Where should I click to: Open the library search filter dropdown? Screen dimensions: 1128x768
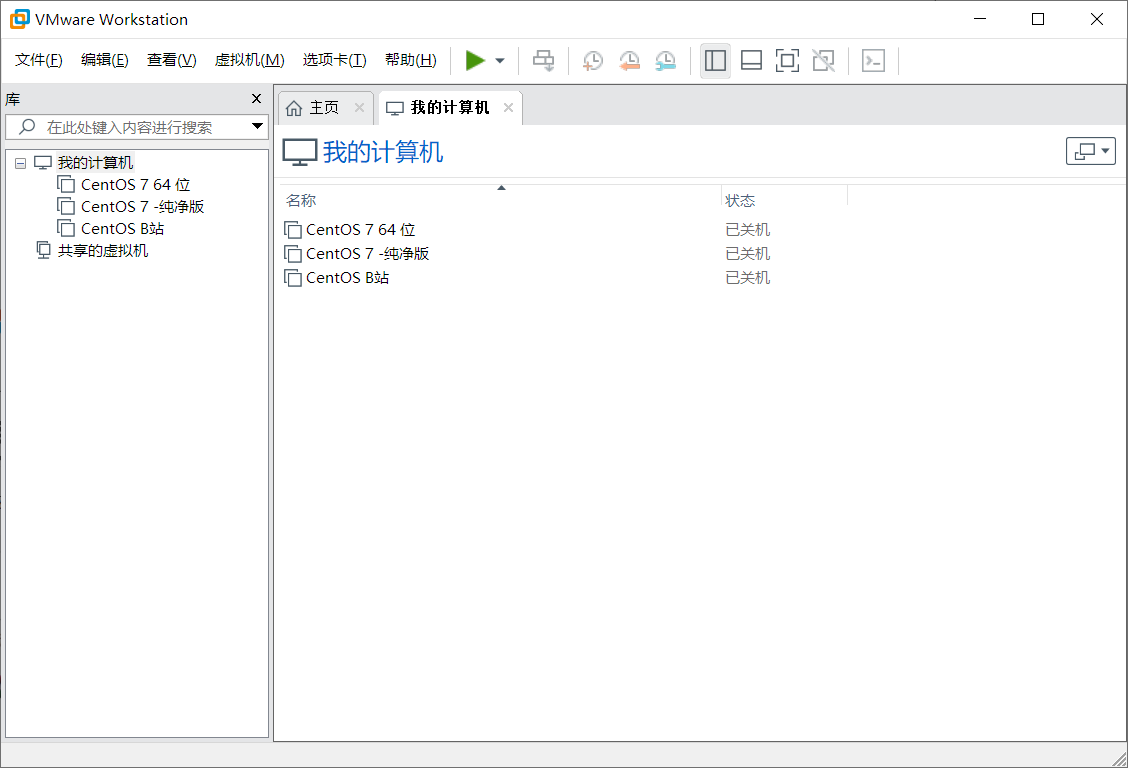pos(257,127)
